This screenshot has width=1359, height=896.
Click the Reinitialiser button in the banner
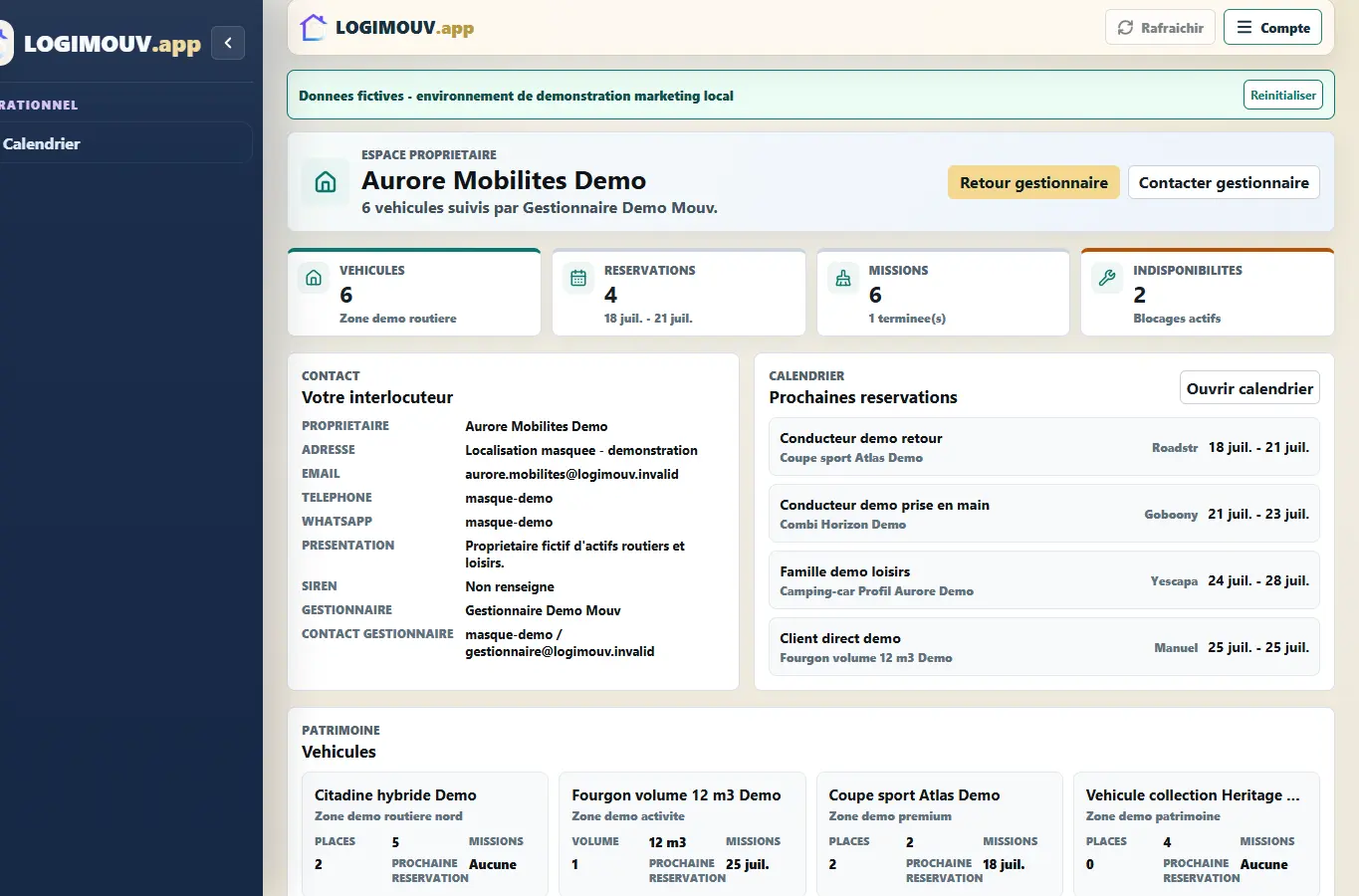point(1283,96)
